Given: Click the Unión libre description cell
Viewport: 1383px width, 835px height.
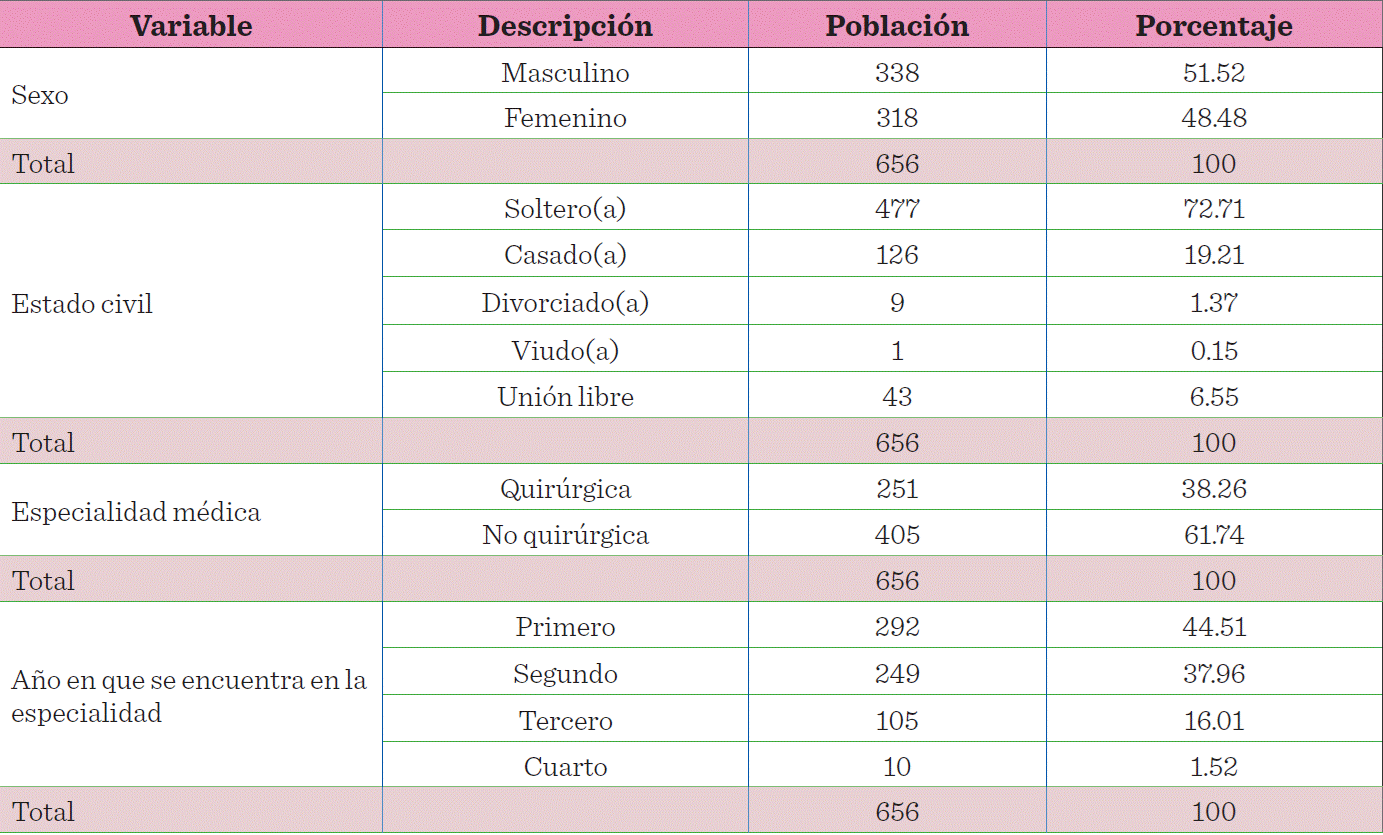Looking at the screenshot, I should (565, 397).
